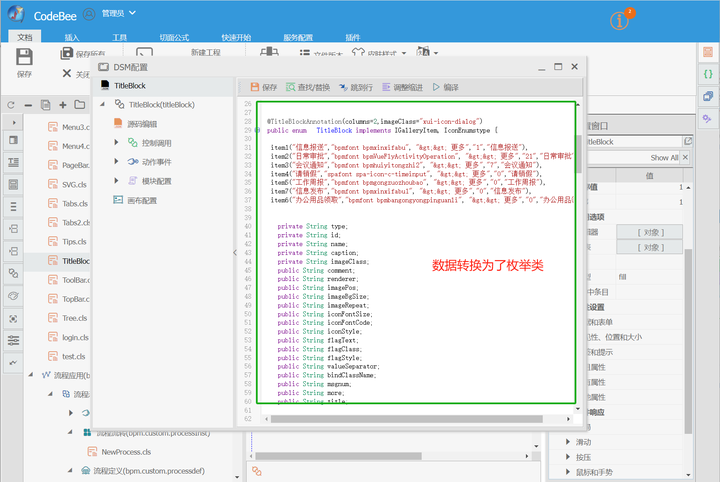Click the plus add icon above tree
This screenshot has height=482, width=720.
click(x=63, y=105)
